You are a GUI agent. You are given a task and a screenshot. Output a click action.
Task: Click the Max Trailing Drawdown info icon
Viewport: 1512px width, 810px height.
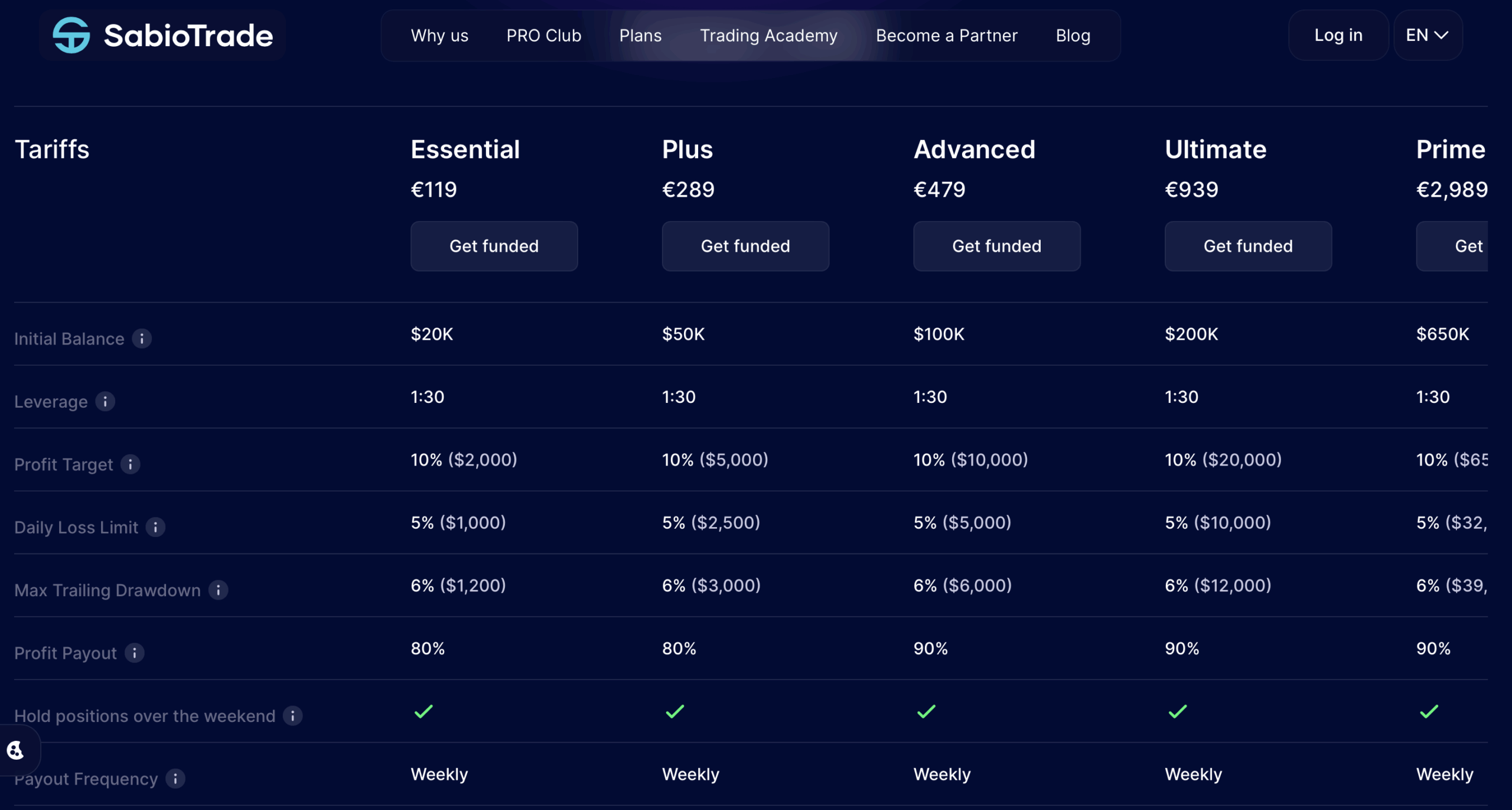219,590
